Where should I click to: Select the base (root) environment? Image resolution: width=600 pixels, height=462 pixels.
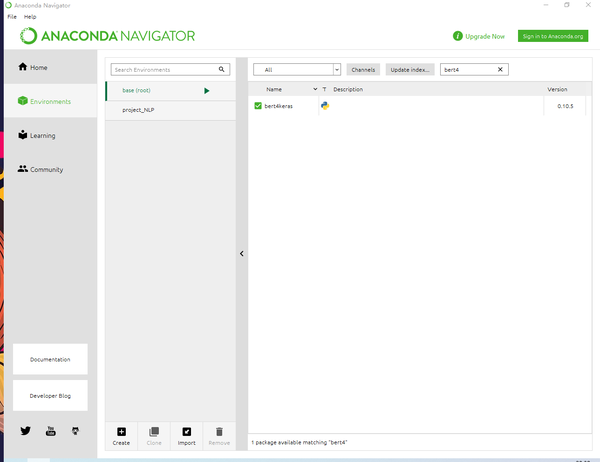pyautogui.click(x=171, y=91)
